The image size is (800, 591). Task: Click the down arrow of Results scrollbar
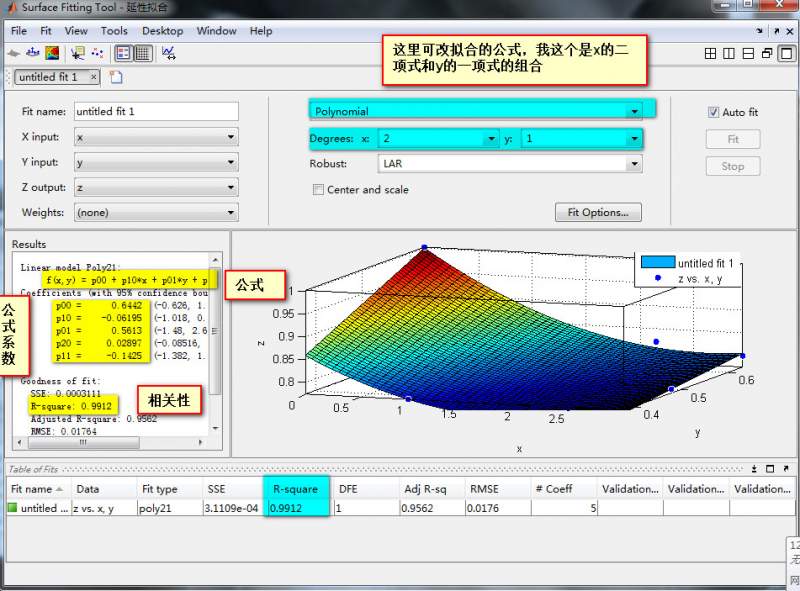(216, 428)
